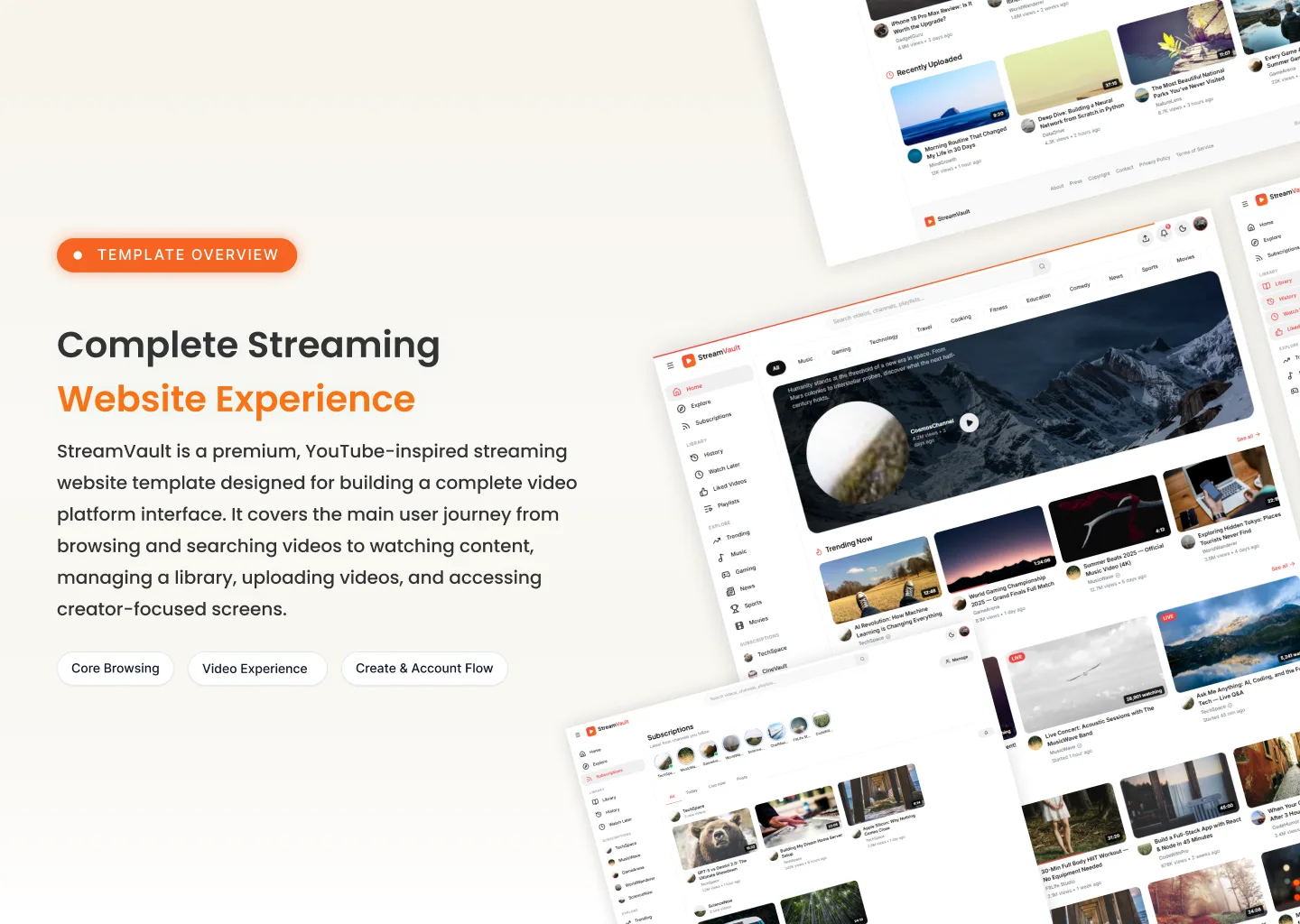This screenshot has width=1300, height=924.
Task: Open AI Revolution video thumbnail
Action: coord(881,580)
